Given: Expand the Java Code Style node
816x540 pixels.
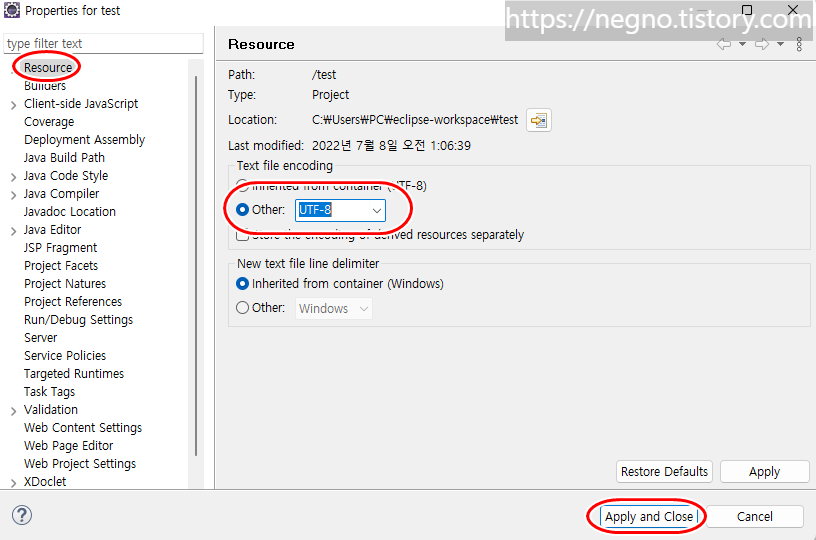Looking at the screenshot, I should 14,177.
